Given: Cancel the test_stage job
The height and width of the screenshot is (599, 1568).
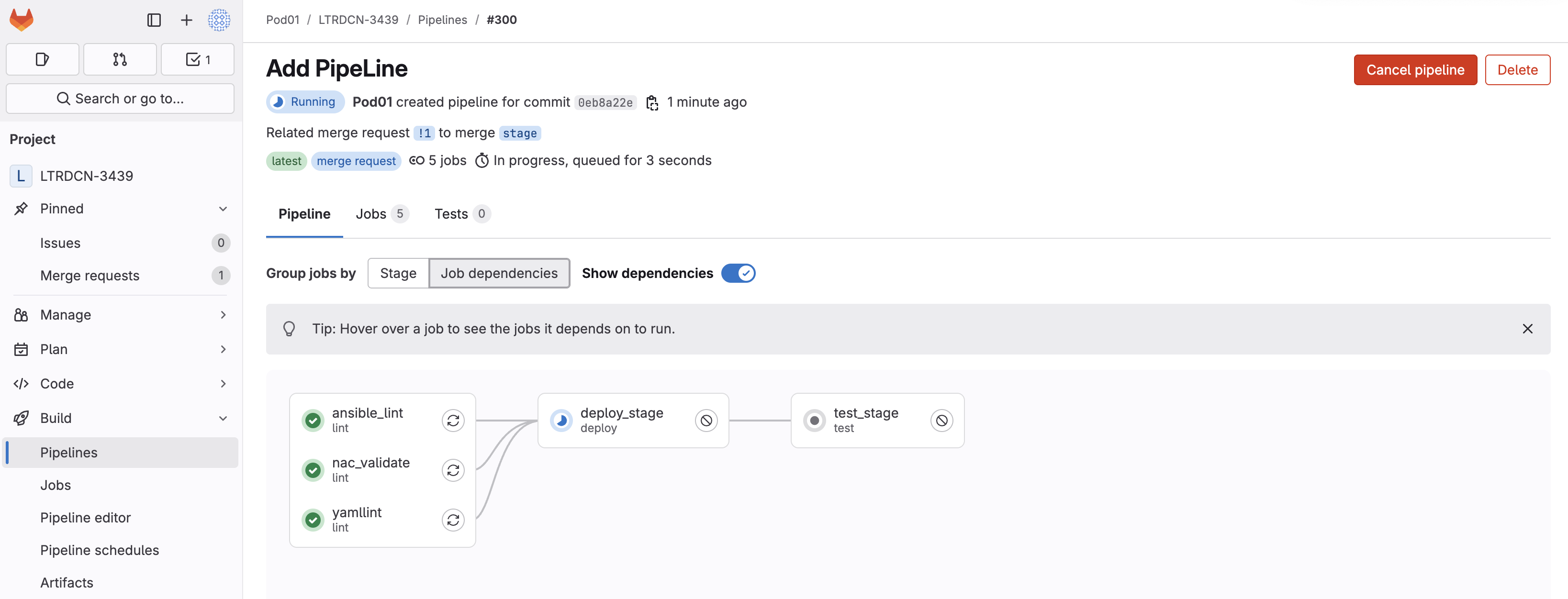Looking at the screenshot, I should click(x=941, y=421).
